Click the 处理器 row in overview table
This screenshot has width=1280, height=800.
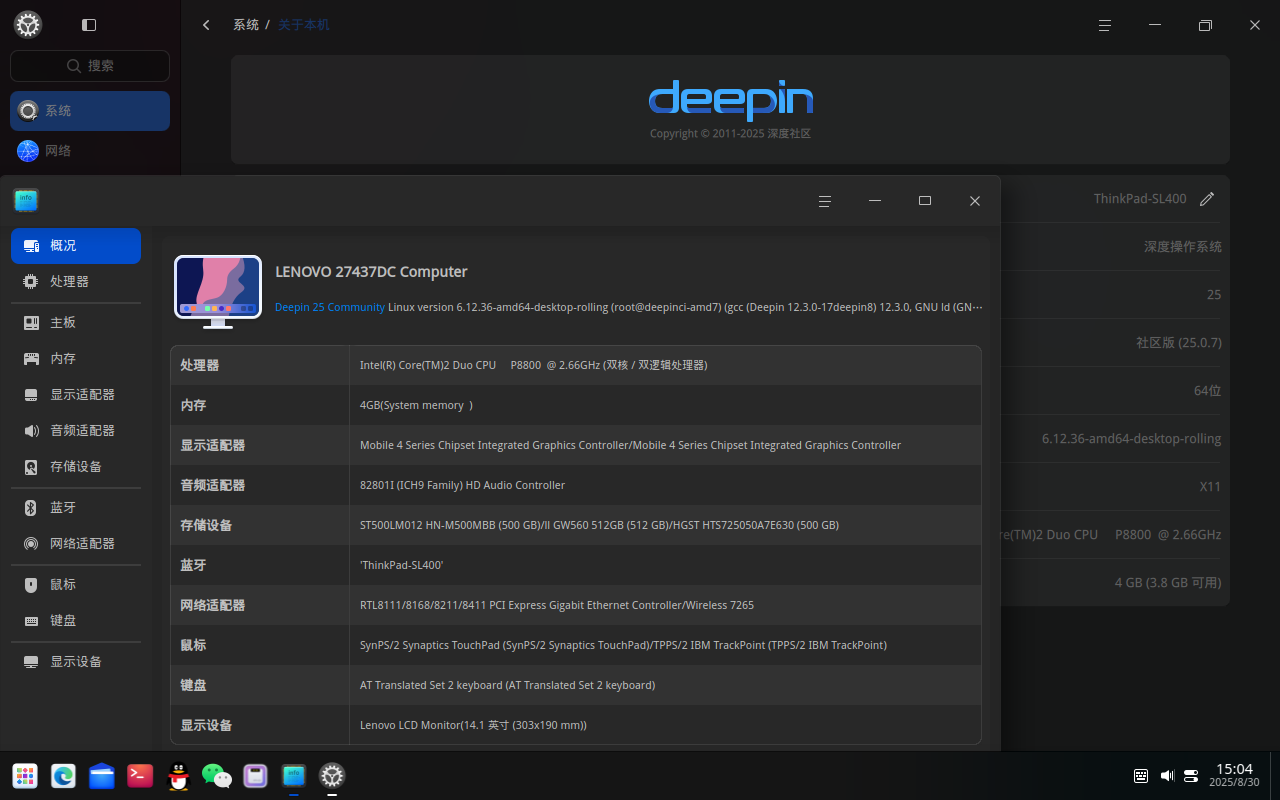(576, 366)
